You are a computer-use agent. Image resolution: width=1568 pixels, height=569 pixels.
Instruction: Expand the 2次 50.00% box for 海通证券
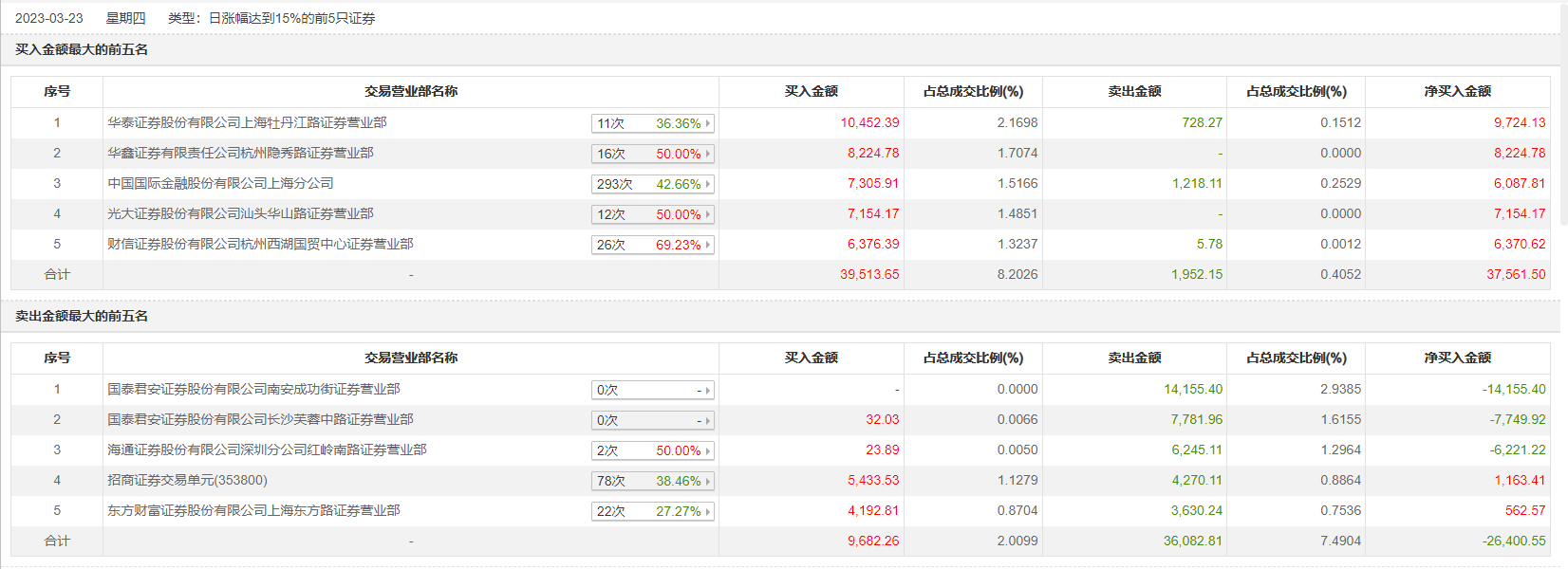pyautogui.click(x=652, y=450)
